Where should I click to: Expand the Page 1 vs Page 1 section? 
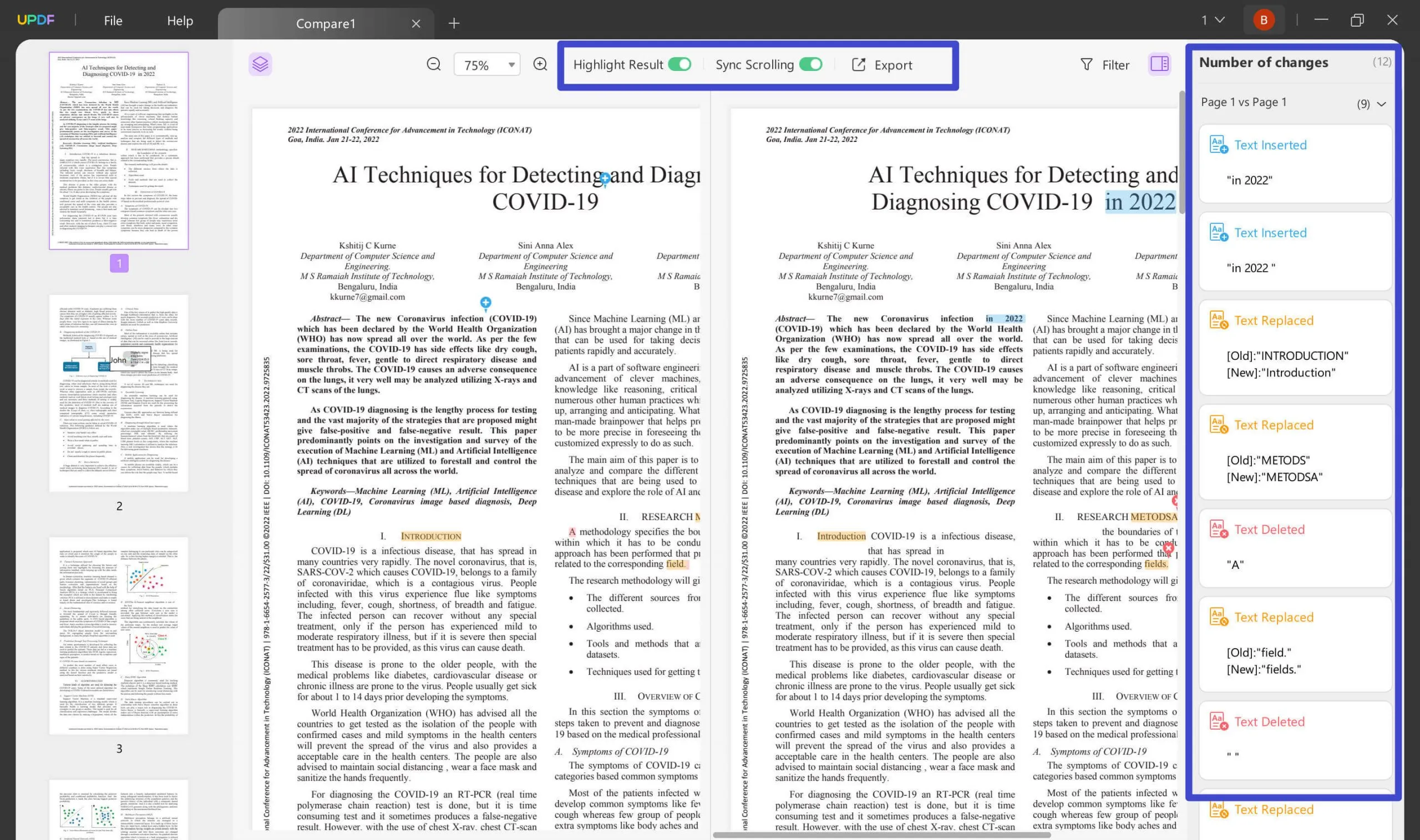pos(1382,102)
